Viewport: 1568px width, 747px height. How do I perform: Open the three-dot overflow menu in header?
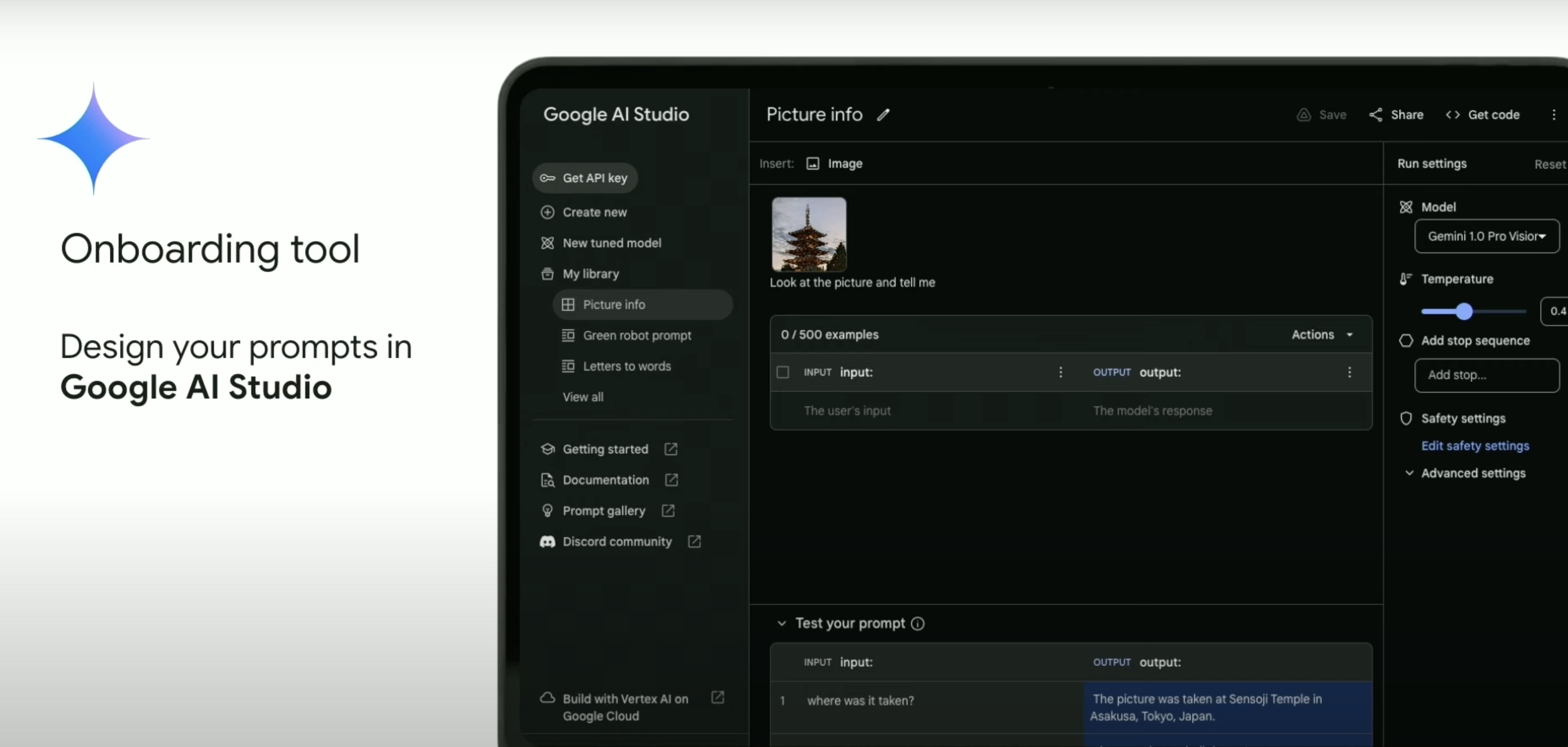[x=1553, y=114]
